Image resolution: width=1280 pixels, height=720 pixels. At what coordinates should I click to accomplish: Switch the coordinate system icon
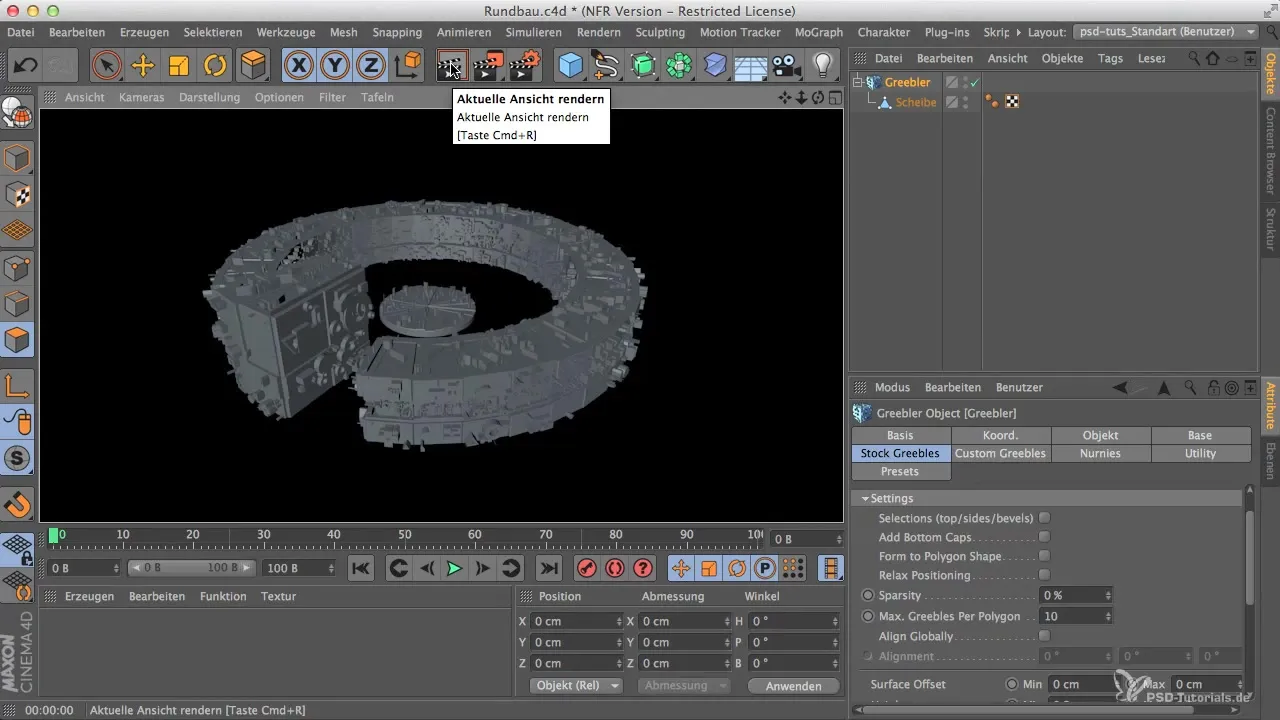pos(408,66)
